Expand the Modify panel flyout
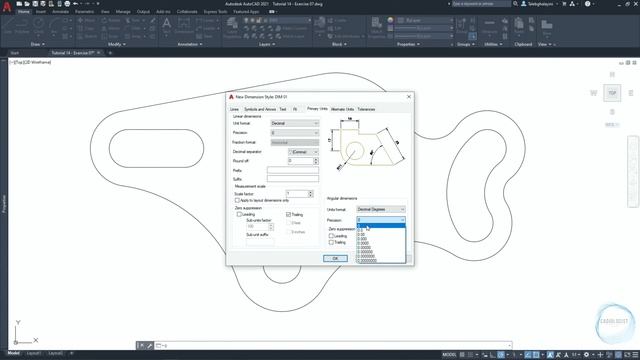640x360 pixels. click(x=117, y=44)
